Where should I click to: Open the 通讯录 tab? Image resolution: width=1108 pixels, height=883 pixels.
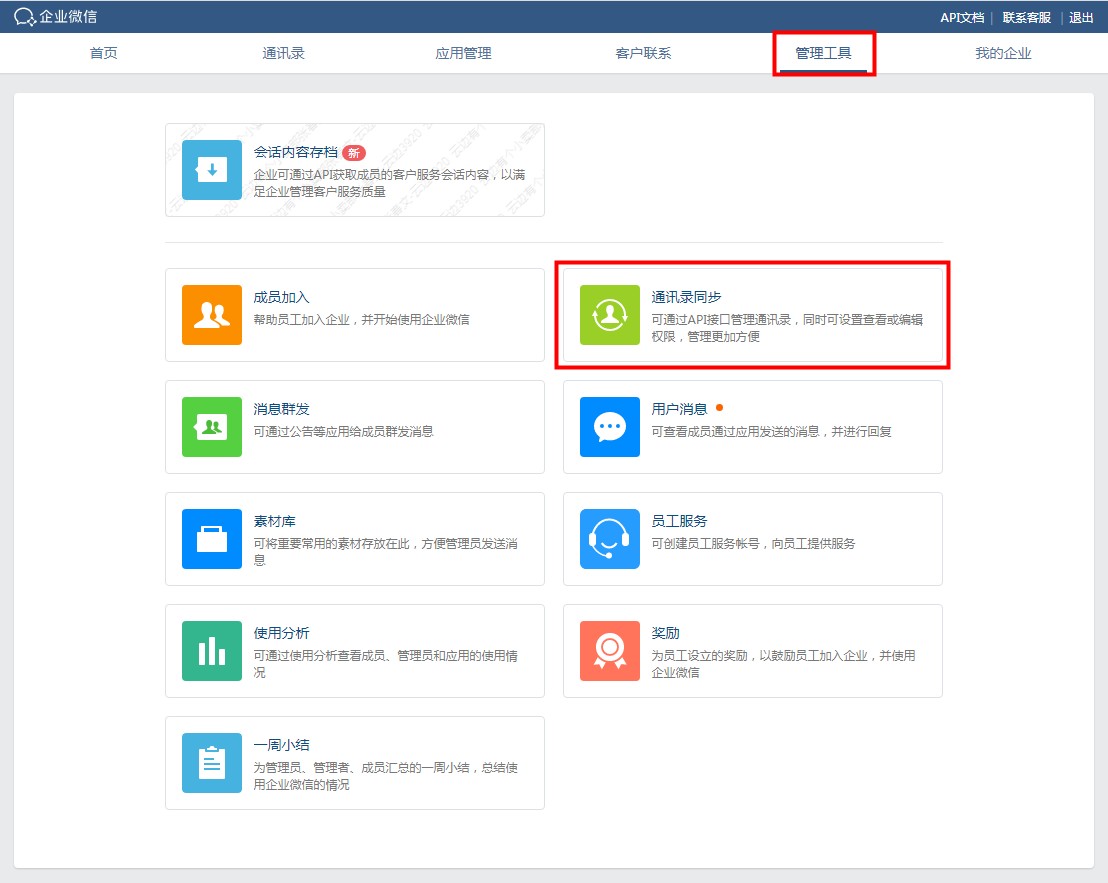(283, 54)
